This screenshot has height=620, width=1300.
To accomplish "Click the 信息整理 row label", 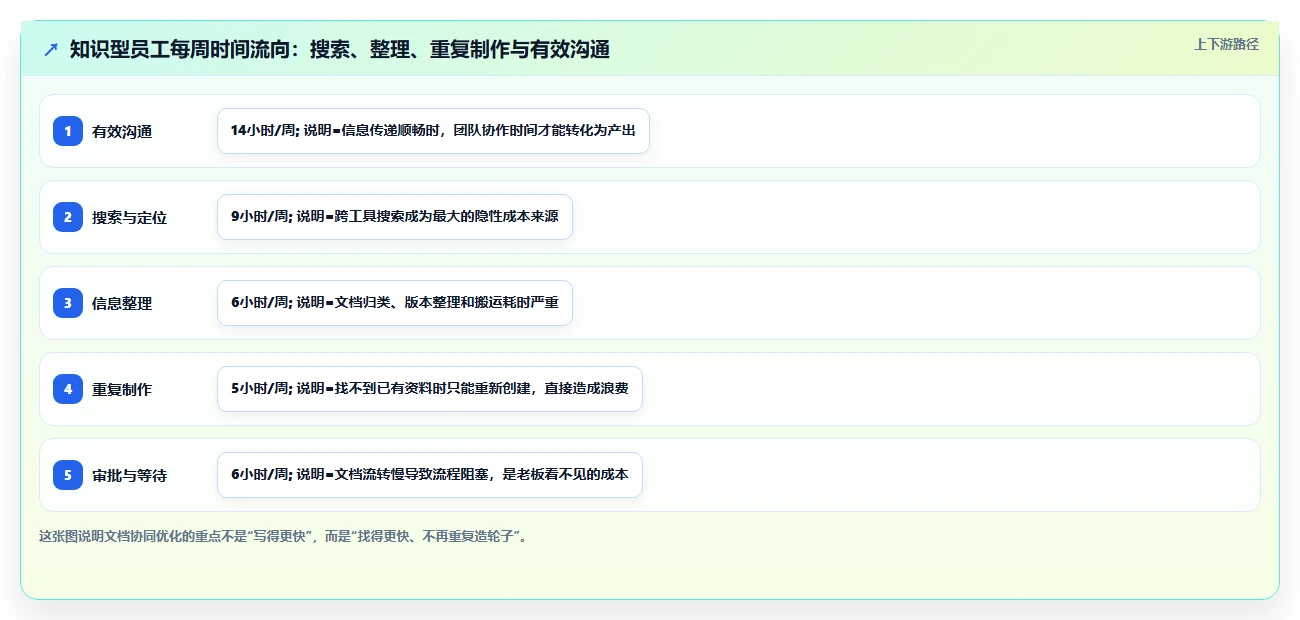I will coord(122,303).
